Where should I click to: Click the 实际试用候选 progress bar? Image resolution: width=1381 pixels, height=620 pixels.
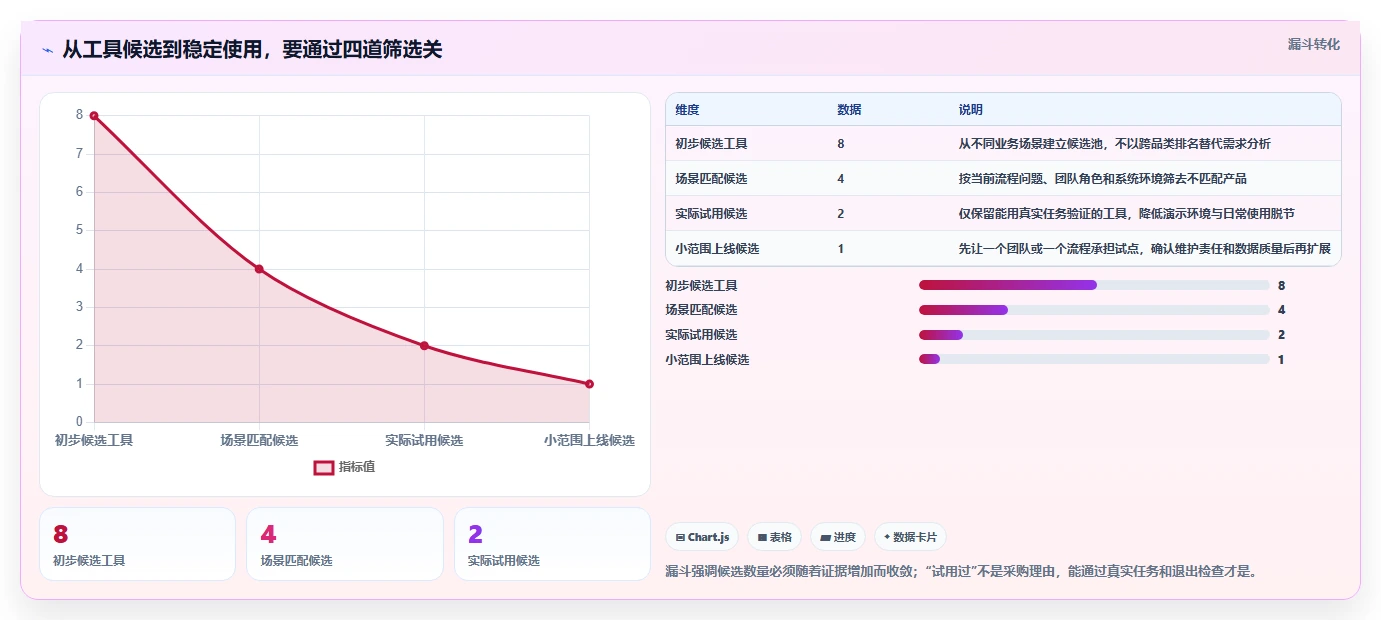(x=1094, y=335)
